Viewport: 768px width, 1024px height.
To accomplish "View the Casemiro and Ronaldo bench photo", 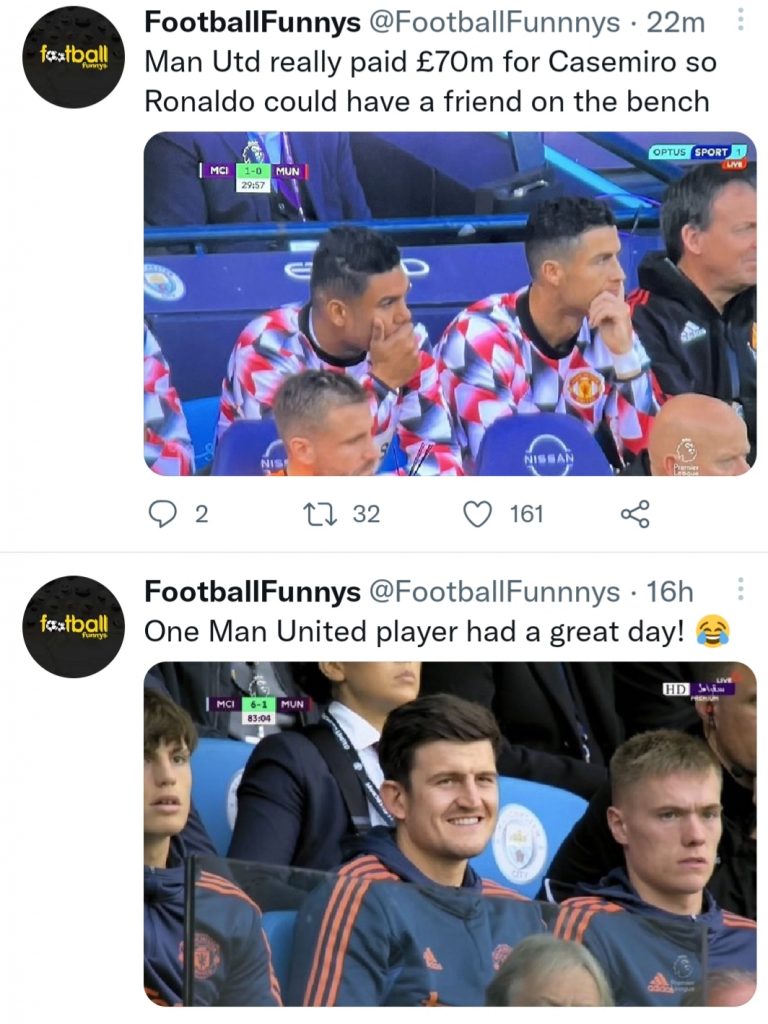I will [450, 304].
